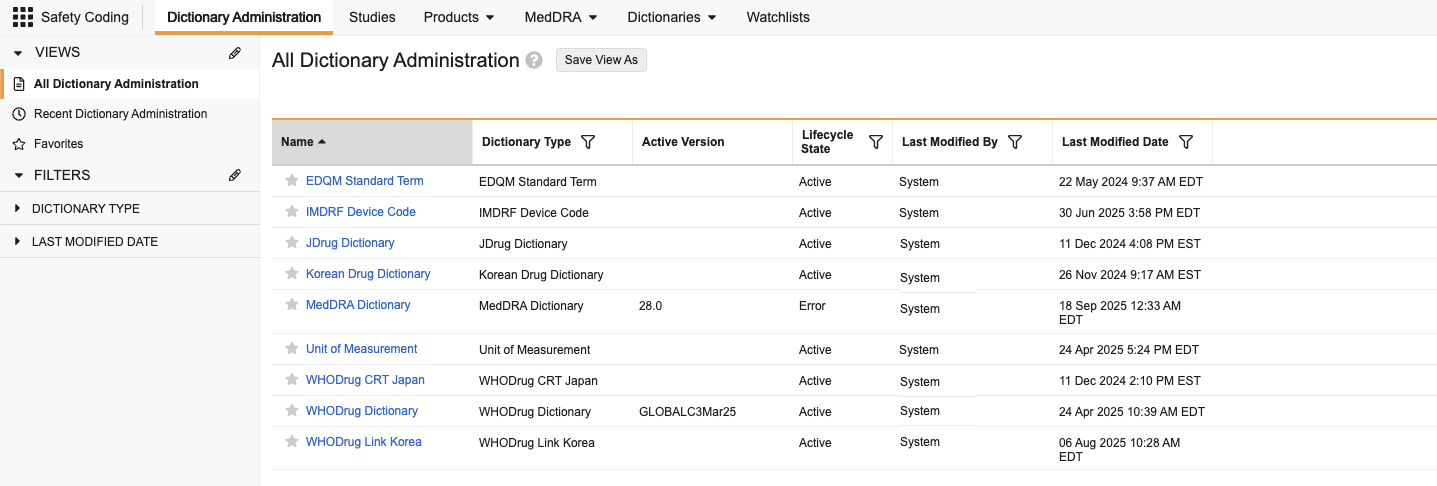Toggle favorite star for WHODrug Dictionary
The image size is (1437, 486).
292,411
